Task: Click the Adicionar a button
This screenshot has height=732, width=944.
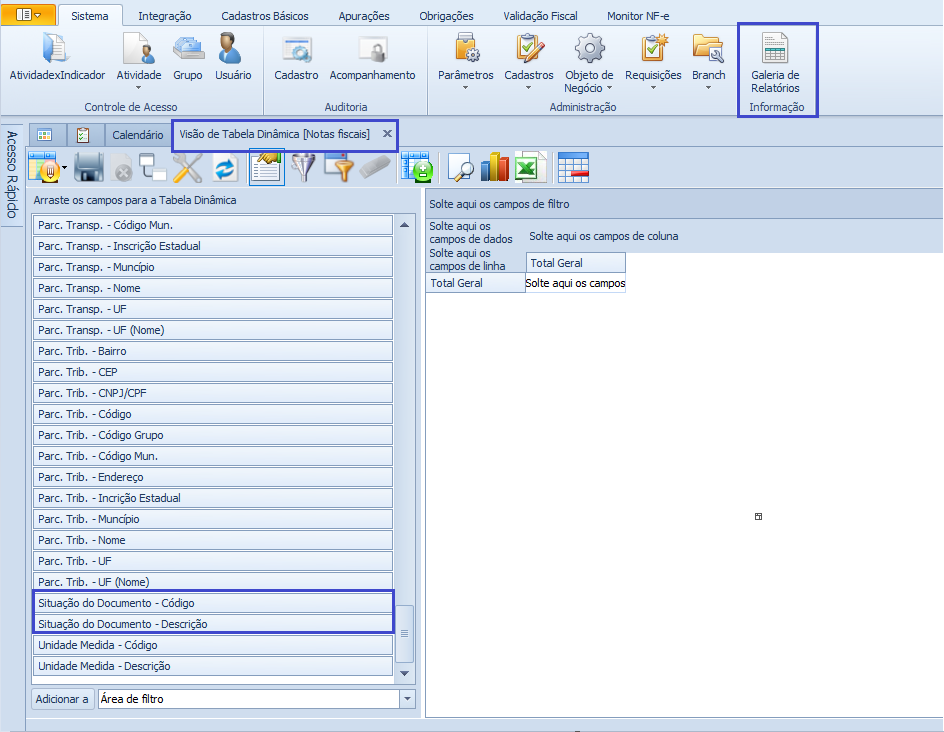Action: coord(62,699)
